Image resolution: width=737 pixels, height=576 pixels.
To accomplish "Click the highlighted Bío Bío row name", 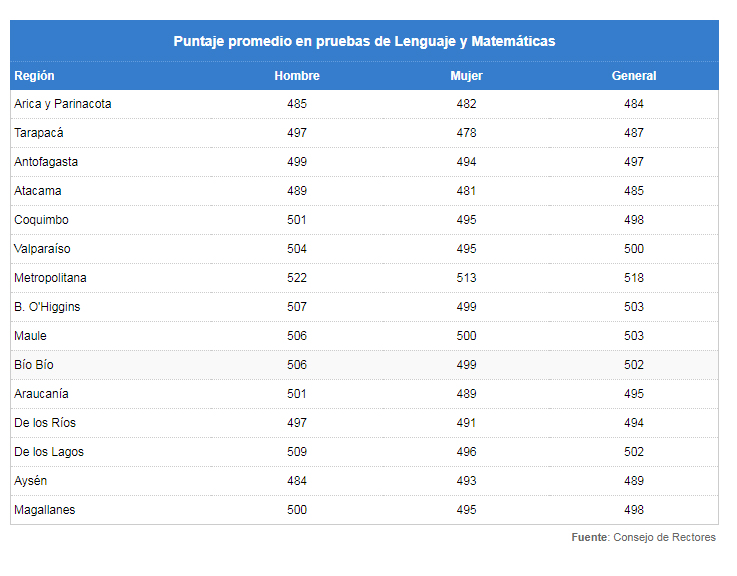I will pos(34,365).
